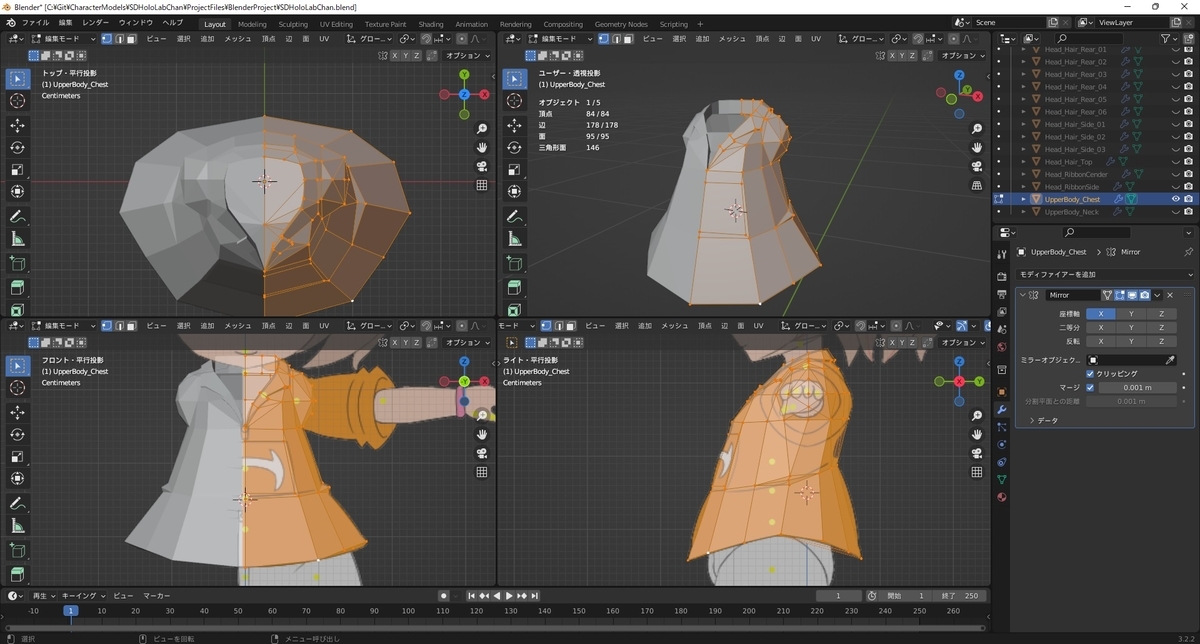Click frame 100 on the timeline ruler
This screenshot has height=644, width=1200.
[x=408, y=610]
